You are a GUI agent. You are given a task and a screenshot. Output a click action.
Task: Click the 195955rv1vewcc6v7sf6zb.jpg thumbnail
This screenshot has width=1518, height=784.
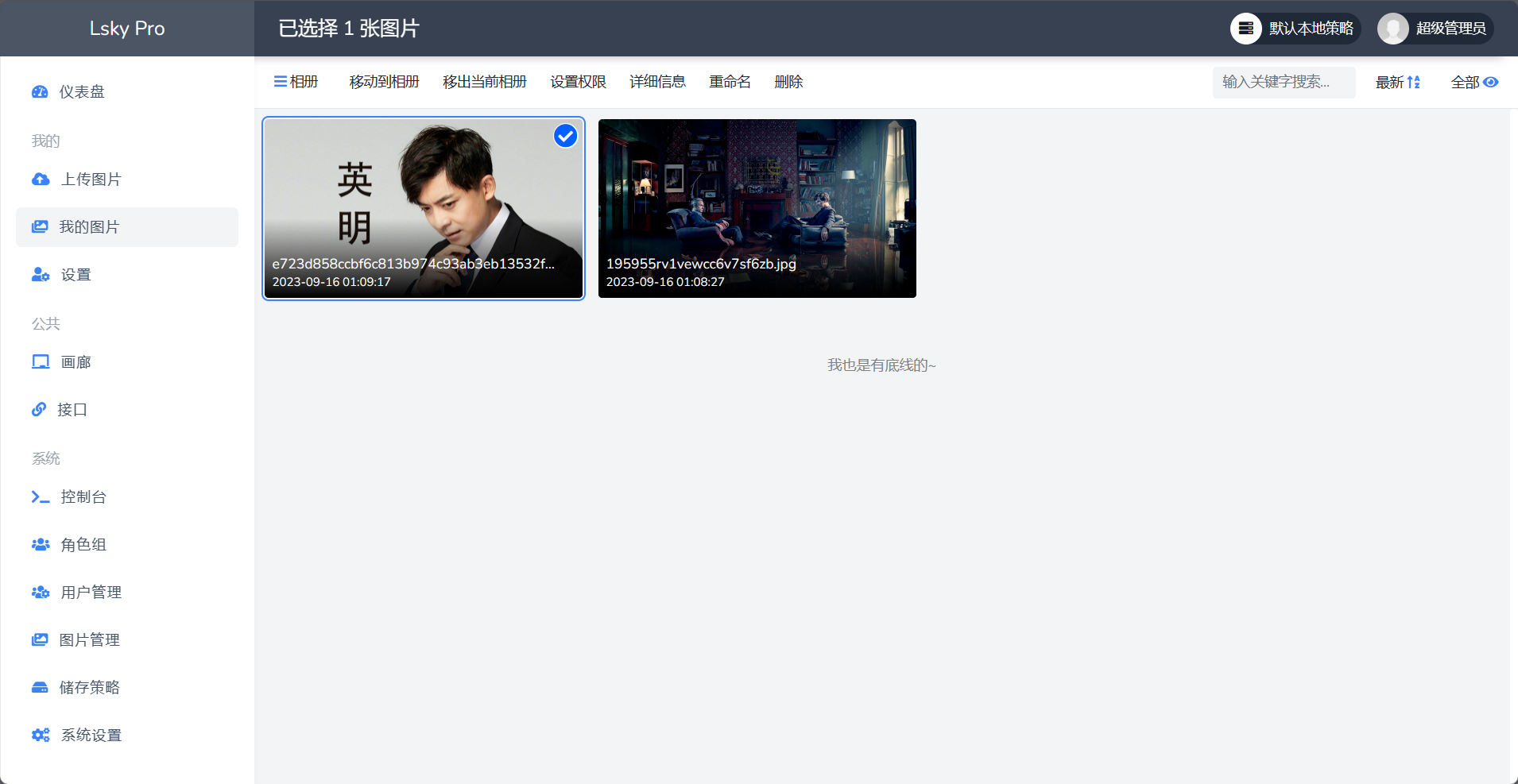tap(756, 208)
